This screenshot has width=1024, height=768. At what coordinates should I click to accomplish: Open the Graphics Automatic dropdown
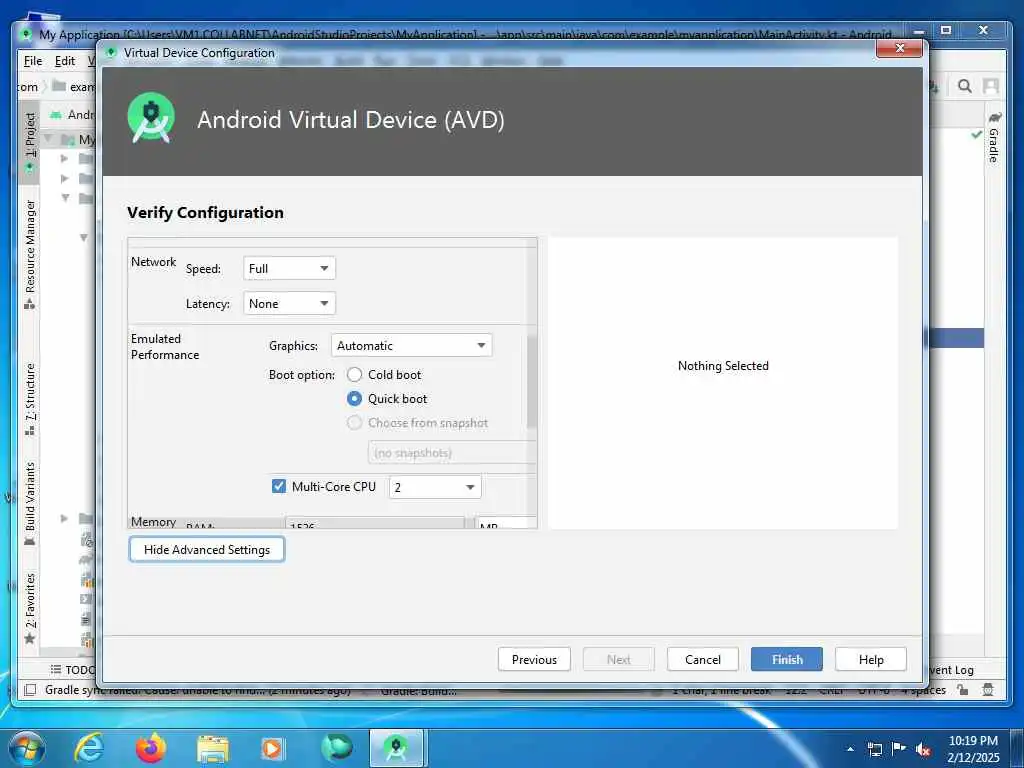click(411, 345)
